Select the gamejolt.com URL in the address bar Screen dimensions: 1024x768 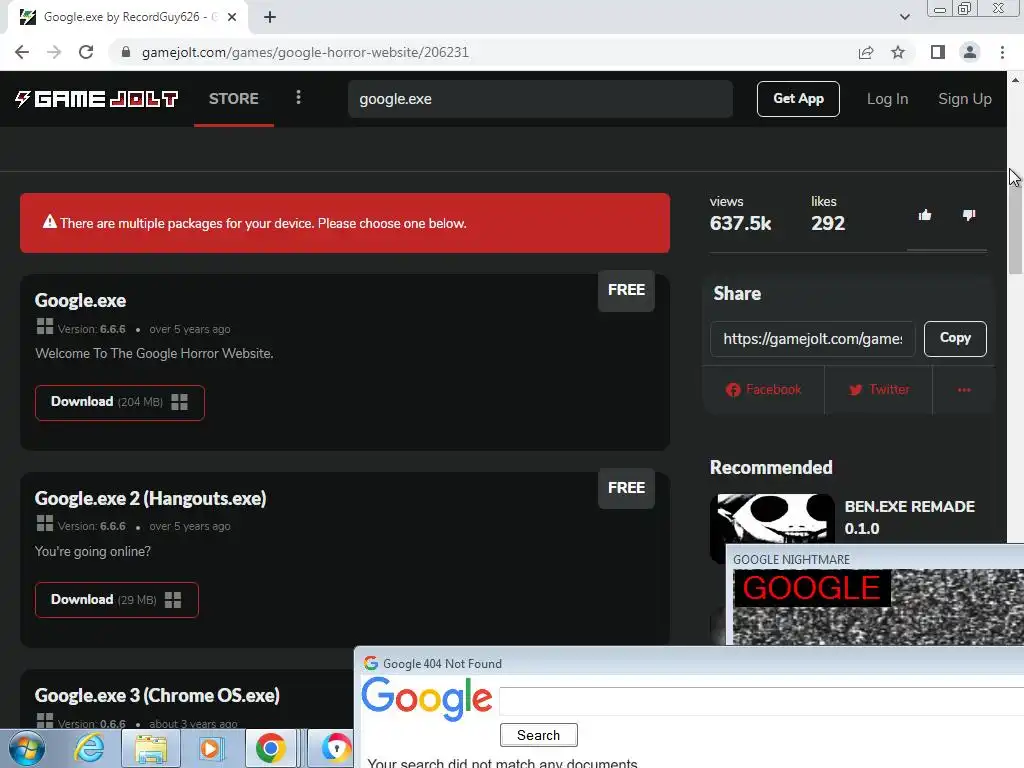coord(305,52)
